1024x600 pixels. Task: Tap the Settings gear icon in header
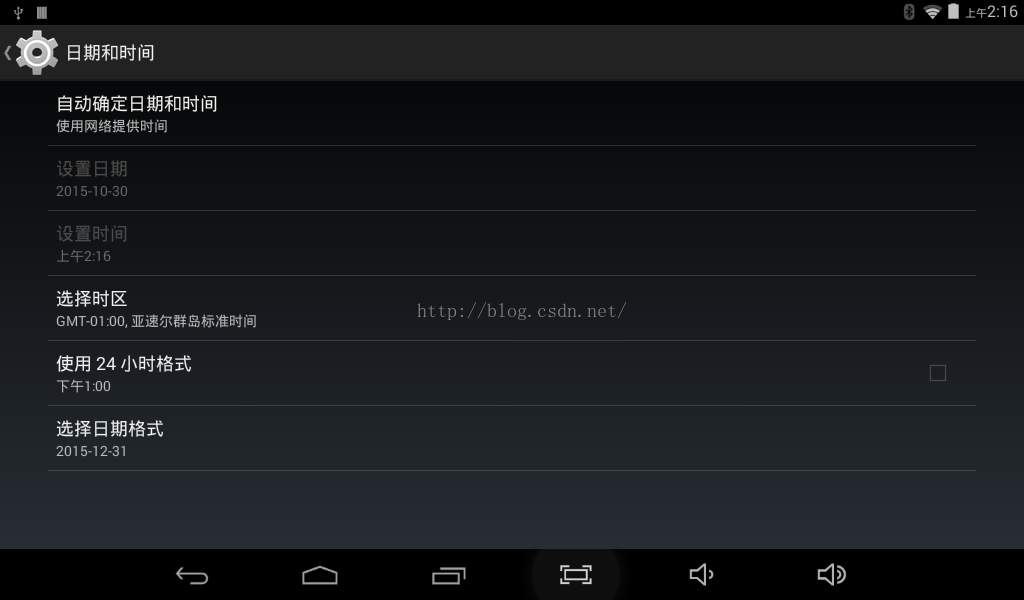click(x=37, y=52)
